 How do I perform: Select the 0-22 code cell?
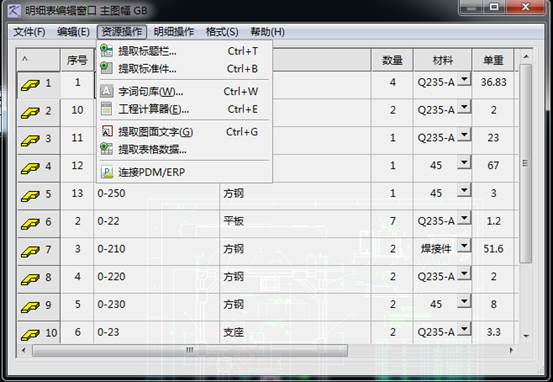click(x=156, y=221)
